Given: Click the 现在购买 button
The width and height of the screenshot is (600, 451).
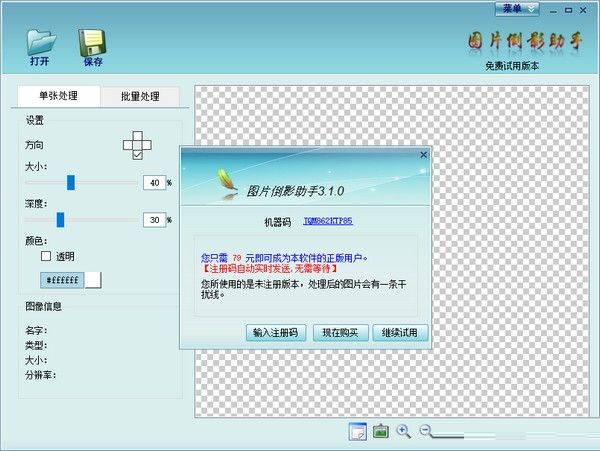Looking at the screenshot, I should pyautogui.click(x=341, y=333).
